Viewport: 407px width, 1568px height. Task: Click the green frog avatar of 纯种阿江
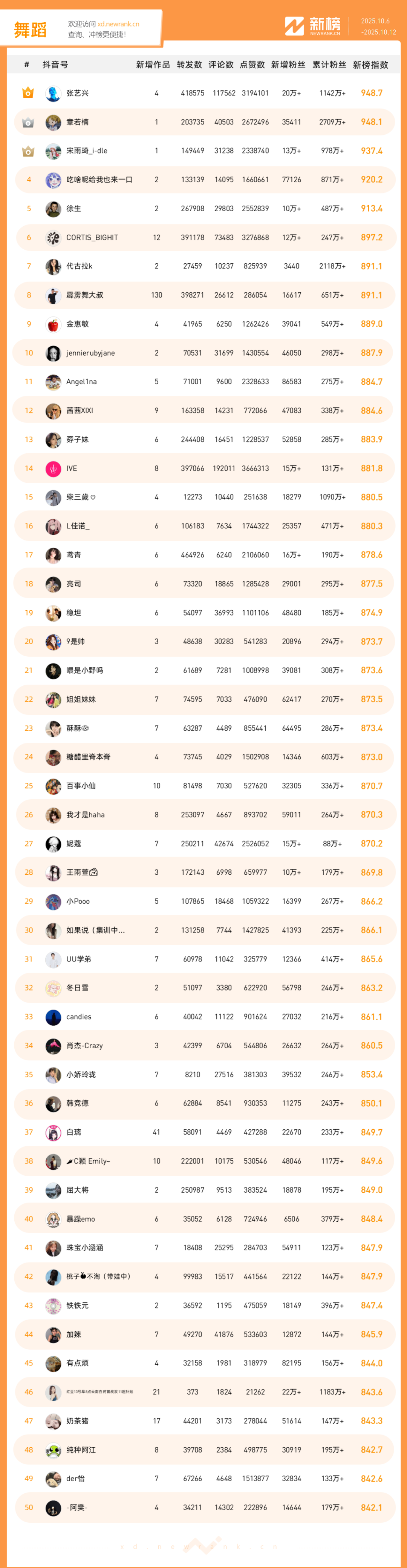click(54, 1450)
